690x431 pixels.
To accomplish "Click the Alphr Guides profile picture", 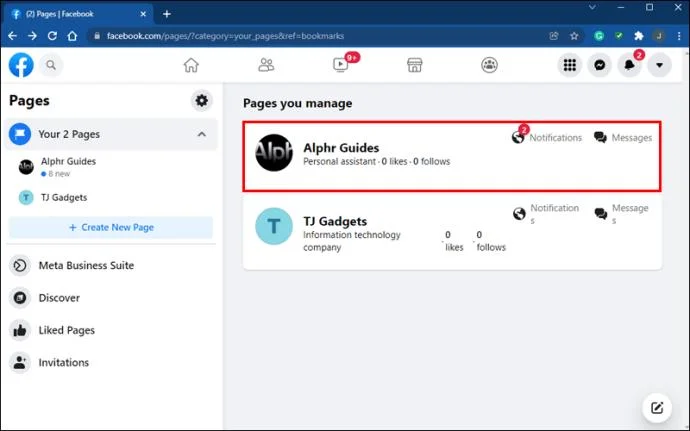I will pyautogui.click(x=274, y=153).
